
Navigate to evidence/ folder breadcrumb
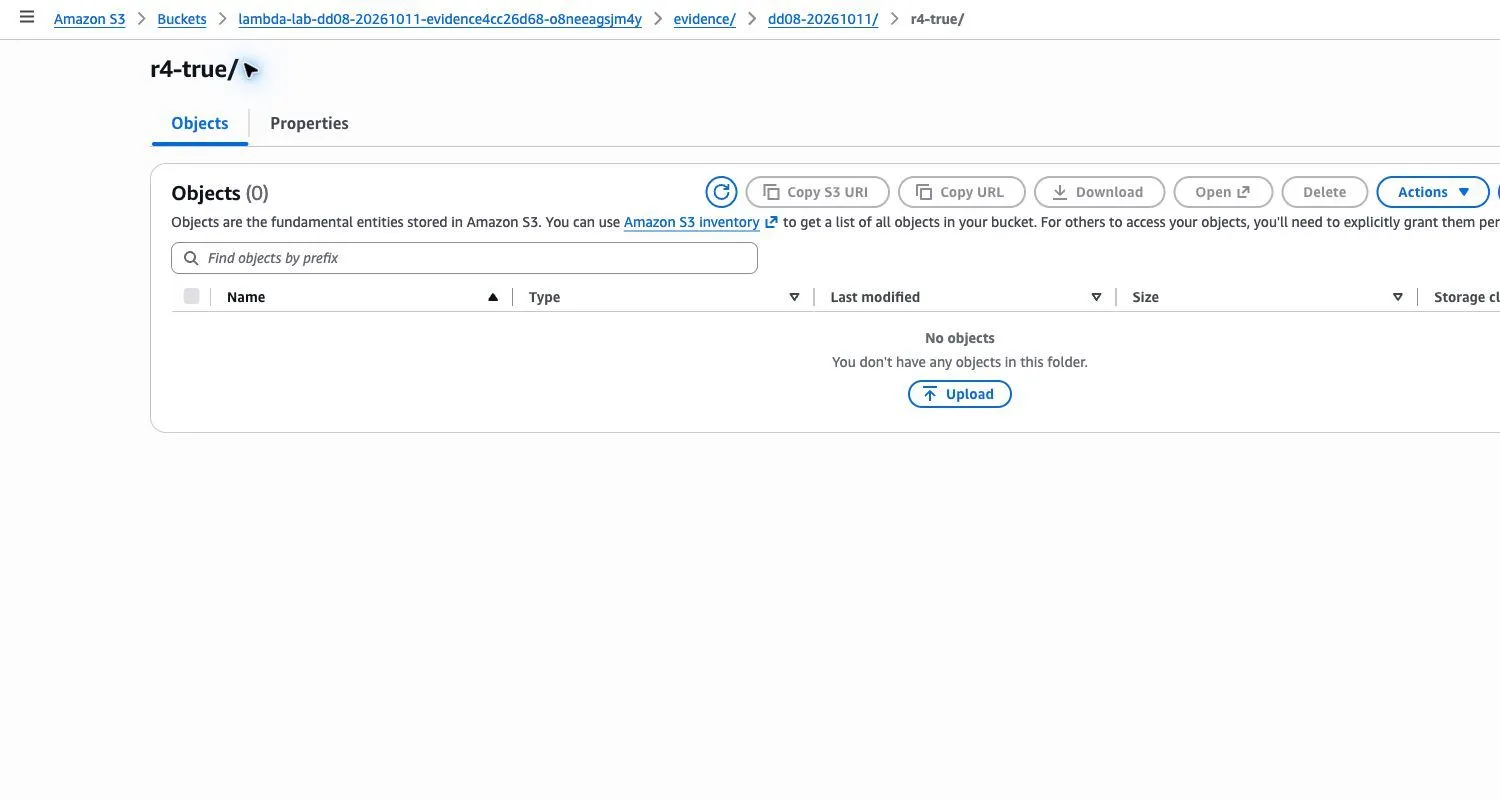(705, 19)
